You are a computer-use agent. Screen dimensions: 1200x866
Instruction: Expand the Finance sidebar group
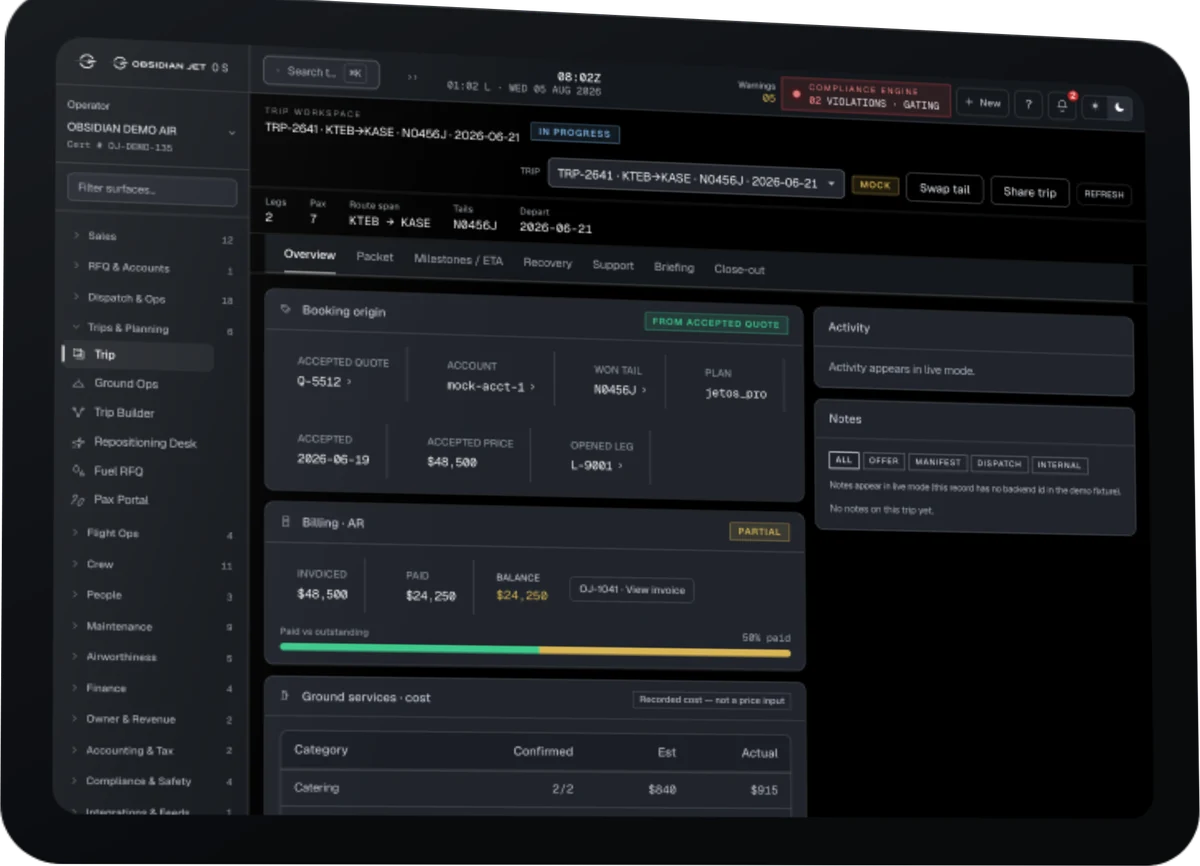(152, 689)
